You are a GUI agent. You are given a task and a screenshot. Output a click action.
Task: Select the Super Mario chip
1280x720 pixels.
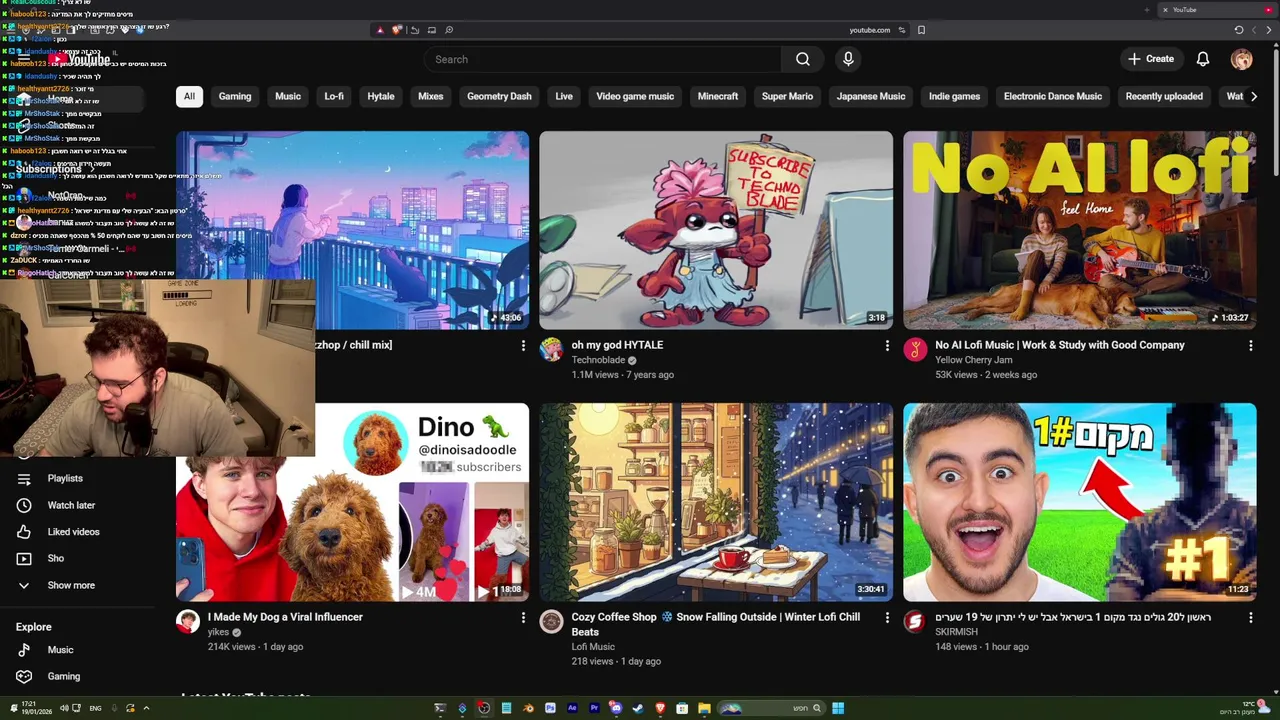[x=787, y=96]
